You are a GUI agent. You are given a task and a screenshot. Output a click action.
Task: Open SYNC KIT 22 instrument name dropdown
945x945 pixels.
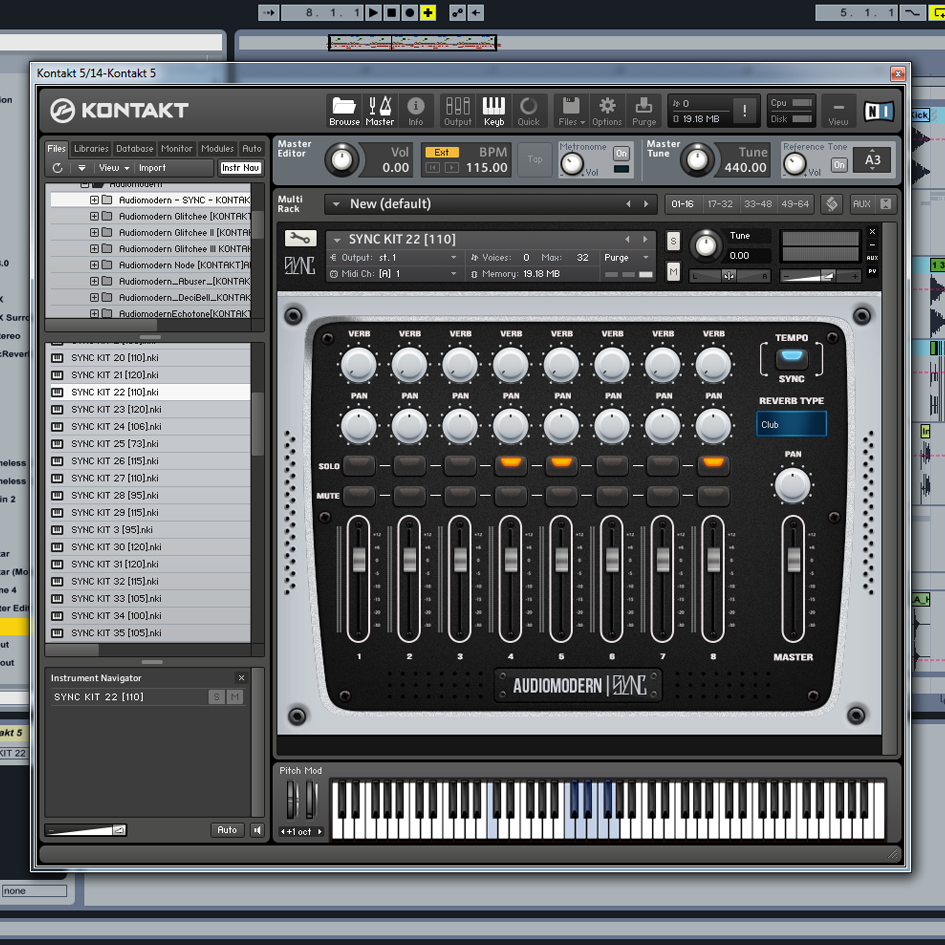click(x=338, y=239)
